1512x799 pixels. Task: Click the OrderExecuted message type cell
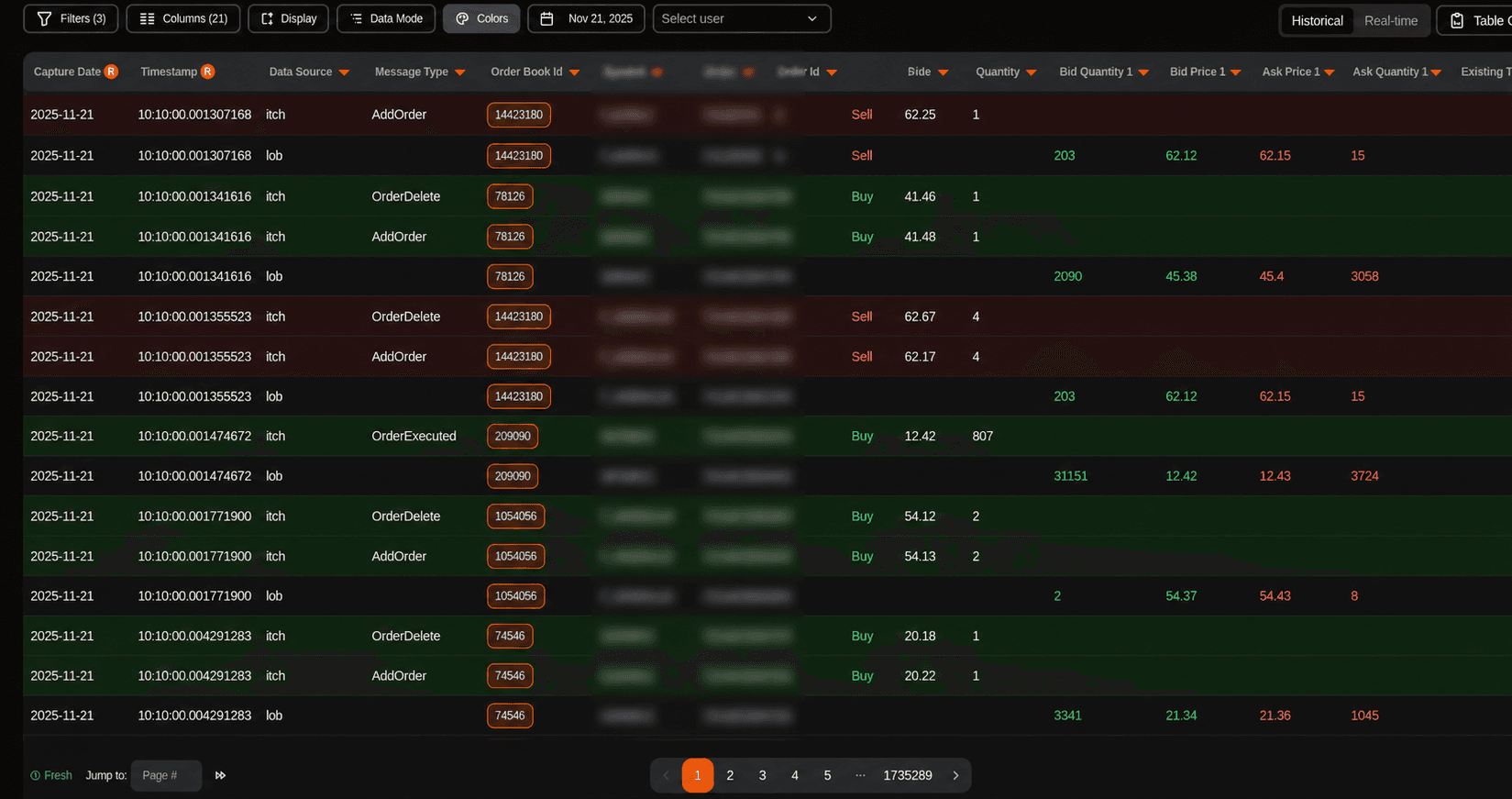414,437
